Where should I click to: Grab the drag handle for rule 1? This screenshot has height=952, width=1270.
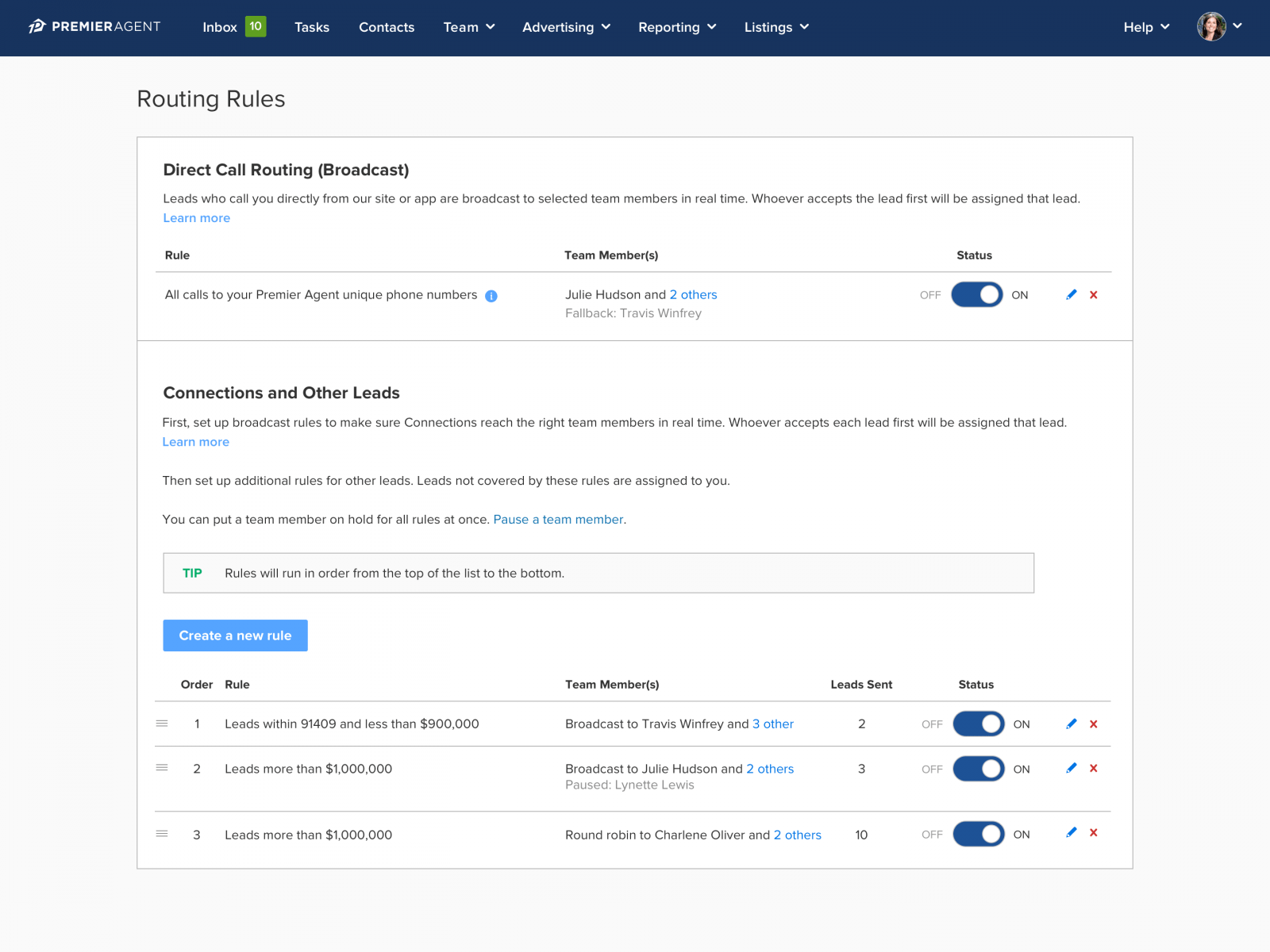click(162, 723)
